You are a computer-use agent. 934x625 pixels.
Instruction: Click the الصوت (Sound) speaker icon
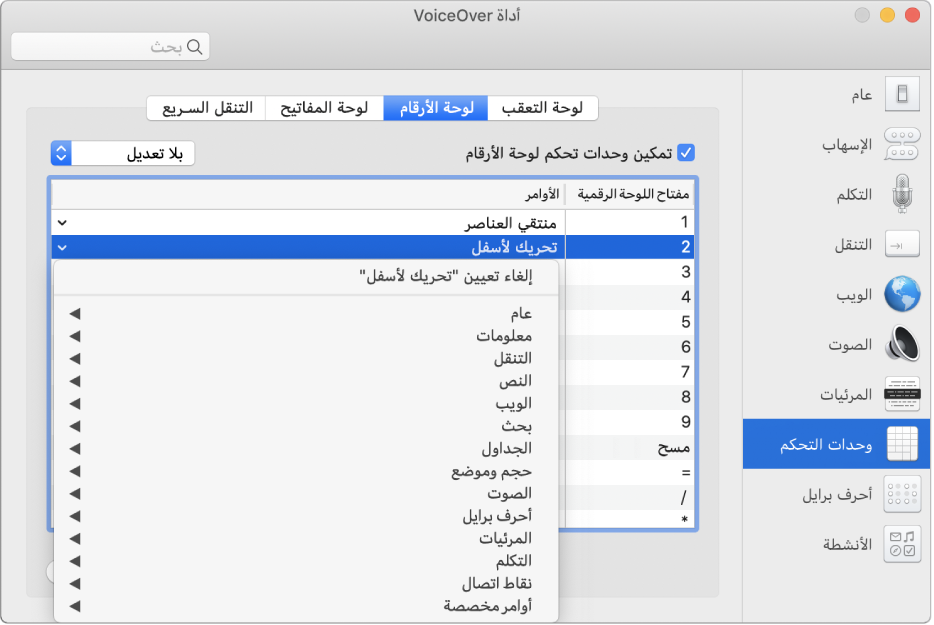[x=902, y=343]
